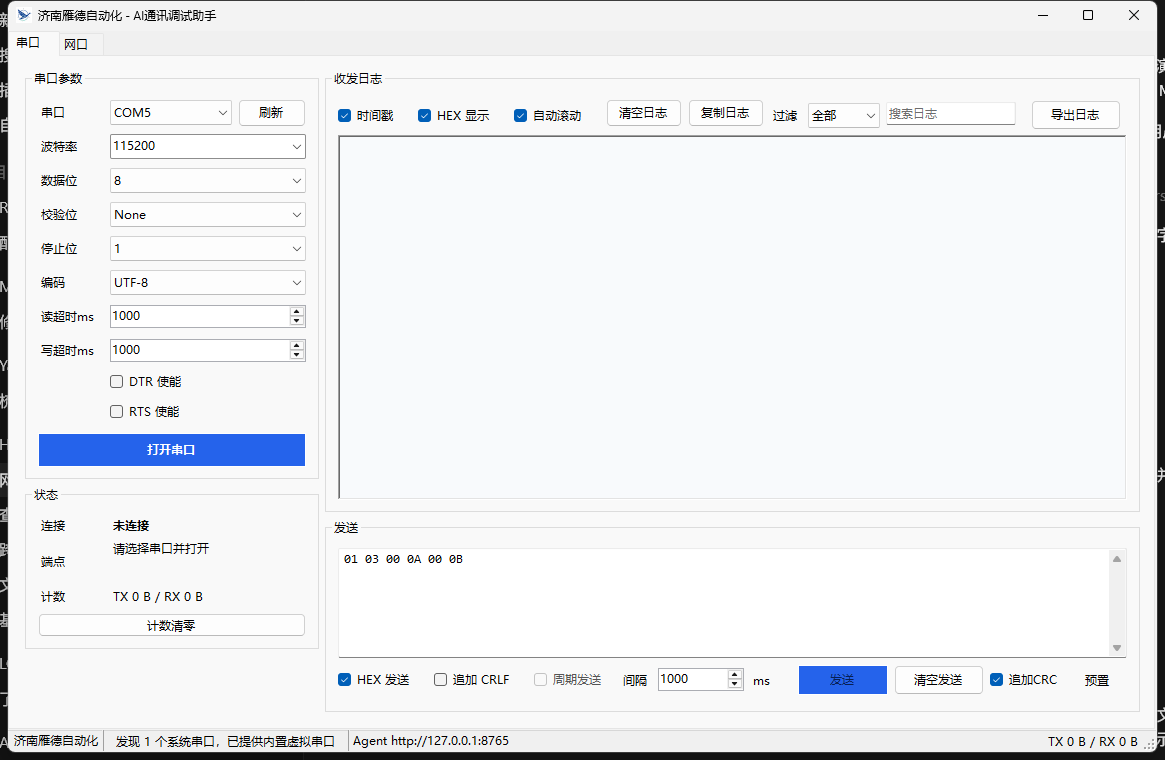Click the 刷新 refresh button
This screenshot has width=1165, height=760.
[x=271, y=113]
